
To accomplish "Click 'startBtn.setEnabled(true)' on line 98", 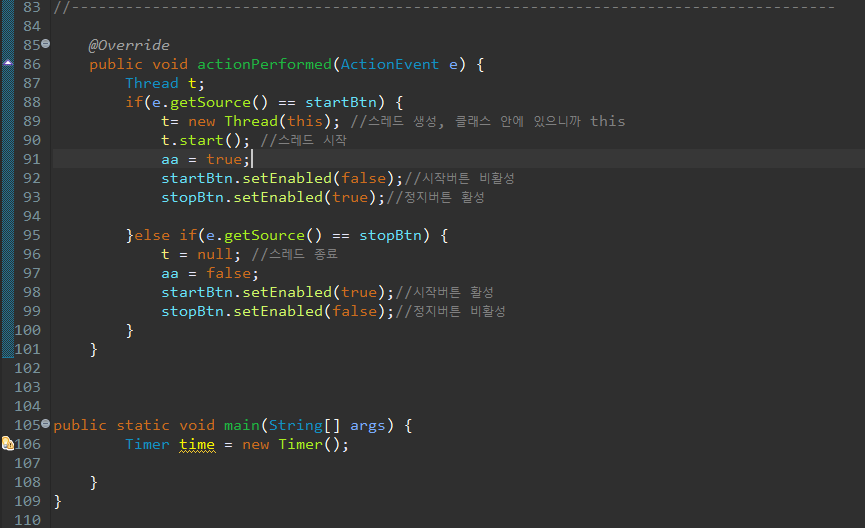I will pyautogui.click(x=273, y=292).
